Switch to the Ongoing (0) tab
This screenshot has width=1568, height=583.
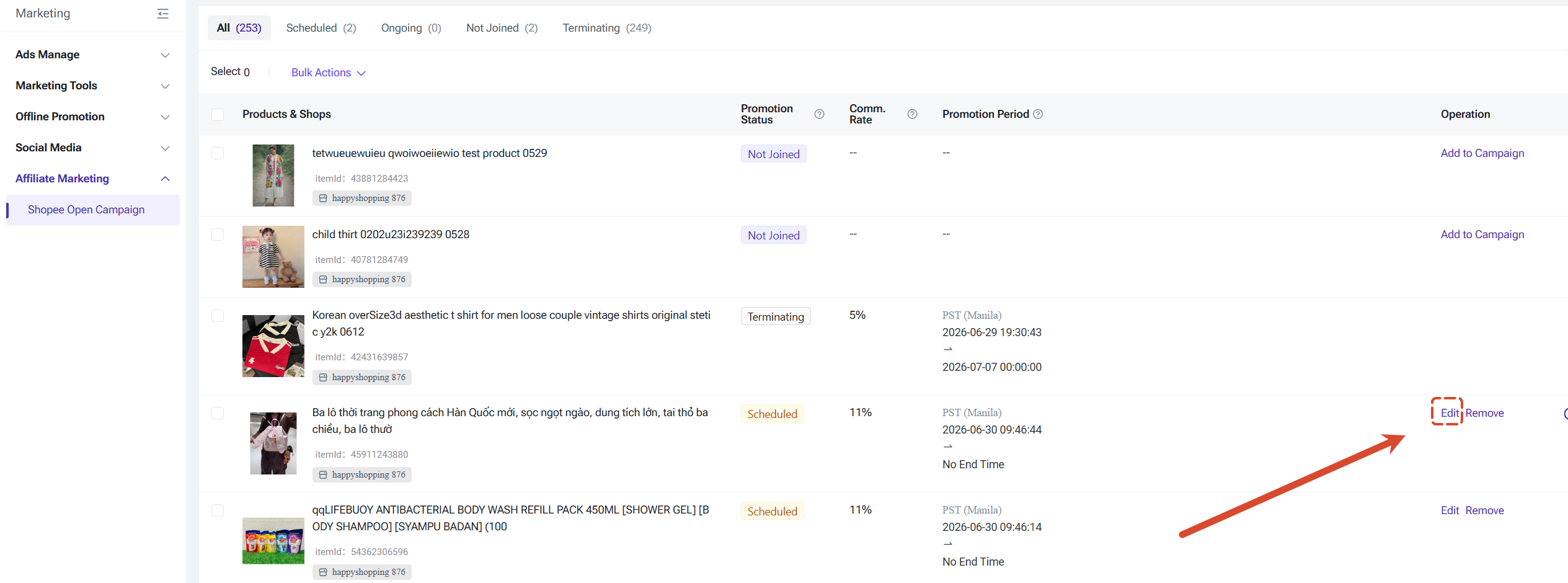[411, 28]
